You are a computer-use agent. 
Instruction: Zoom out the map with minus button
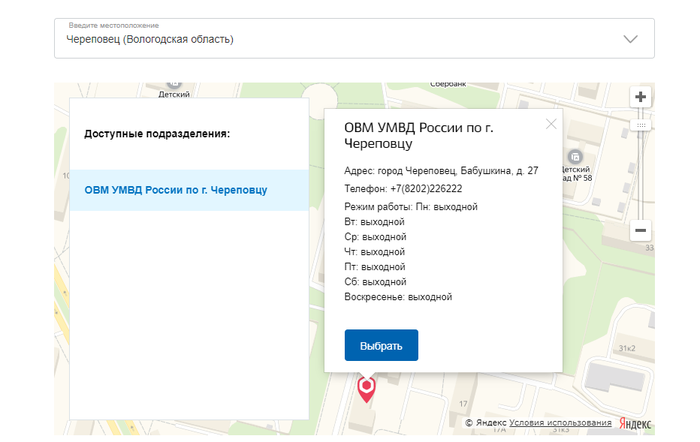coord(641,230)
